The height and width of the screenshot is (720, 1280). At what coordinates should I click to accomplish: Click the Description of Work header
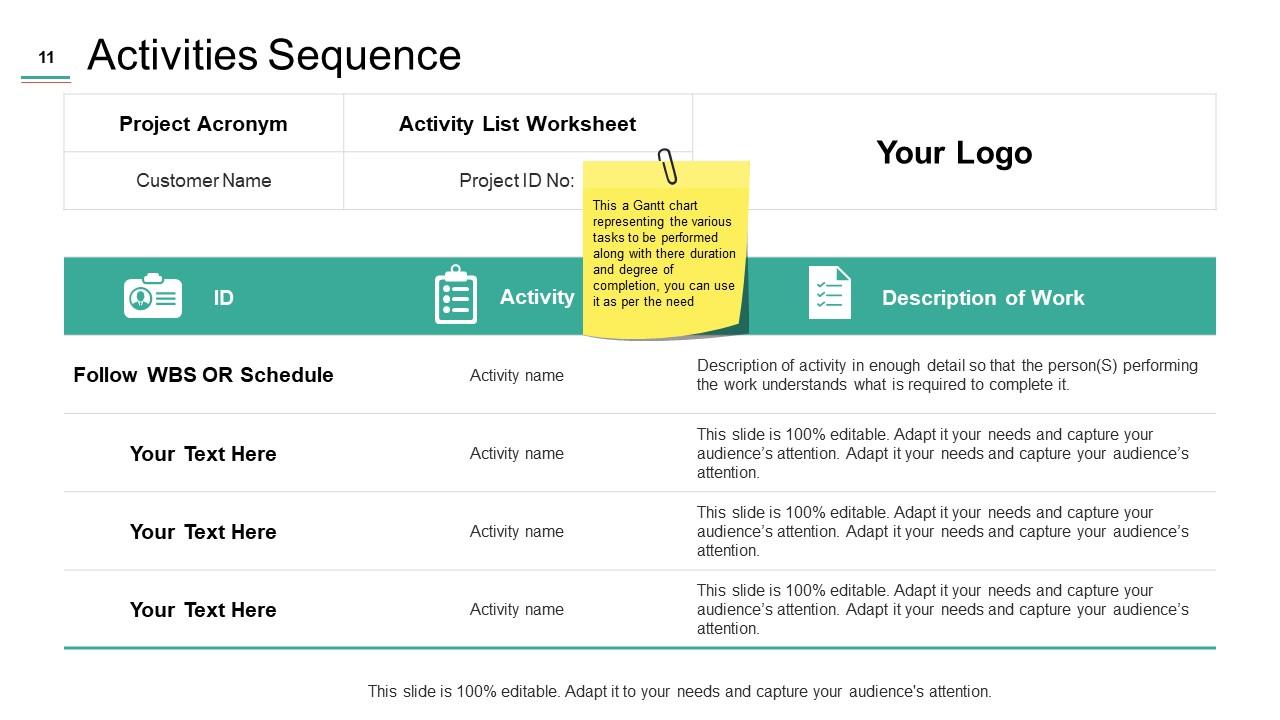[x=982, y=298]
